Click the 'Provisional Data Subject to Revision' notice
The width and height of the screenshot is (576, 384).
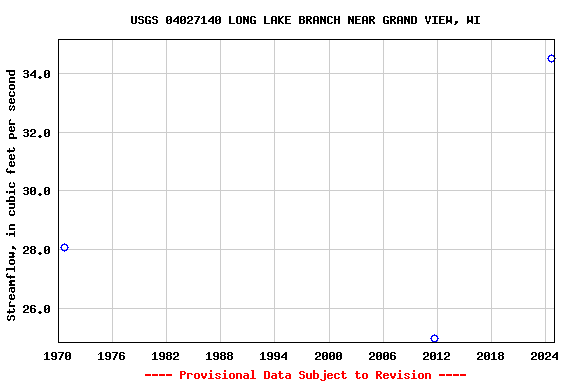305,375
